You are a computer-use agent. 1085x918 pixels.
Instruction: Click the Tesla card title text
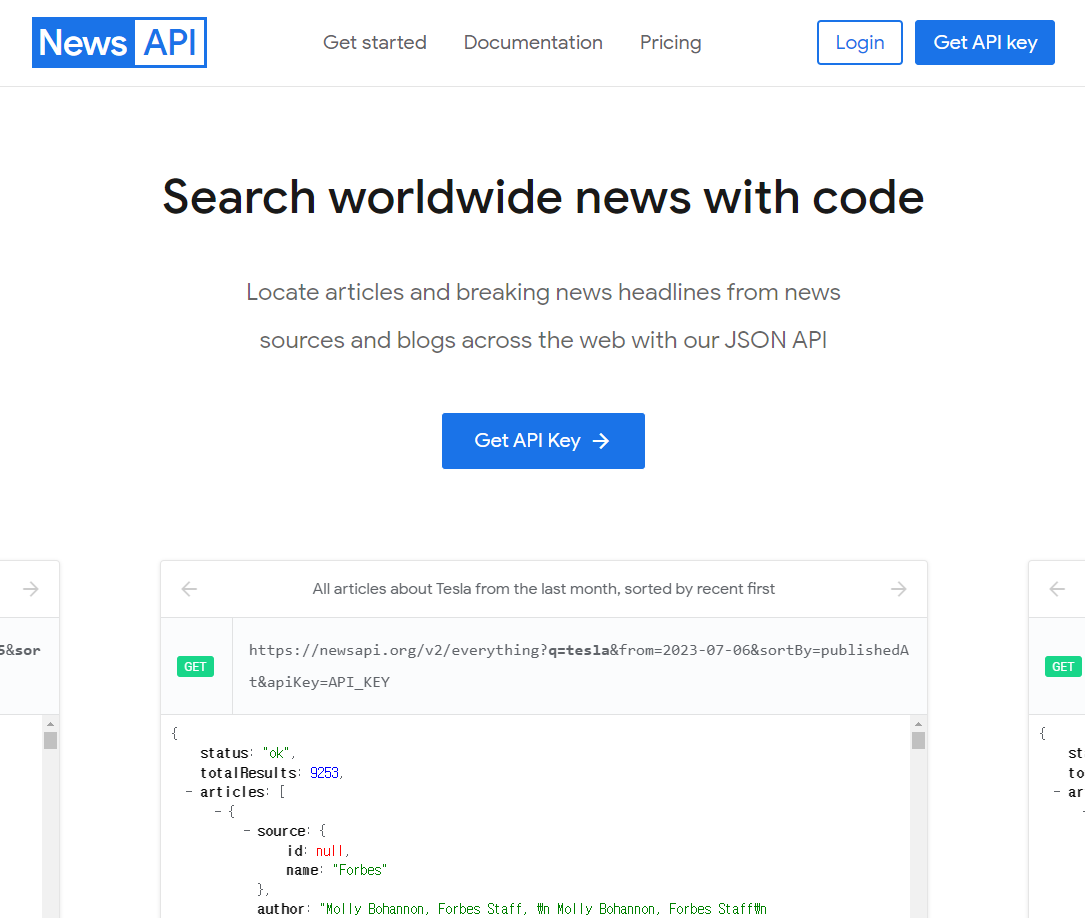click(543, 589)
